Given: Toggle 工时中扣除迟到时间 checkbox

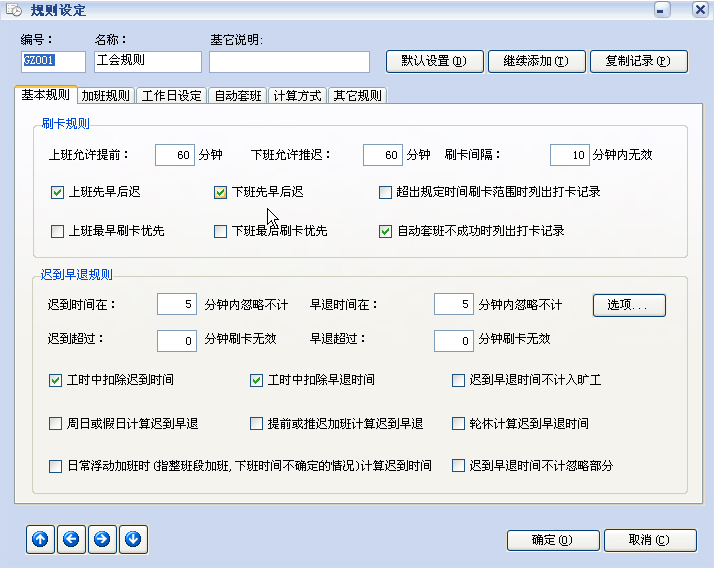Looking at the screenshot, I should click(x=56, y=380).
